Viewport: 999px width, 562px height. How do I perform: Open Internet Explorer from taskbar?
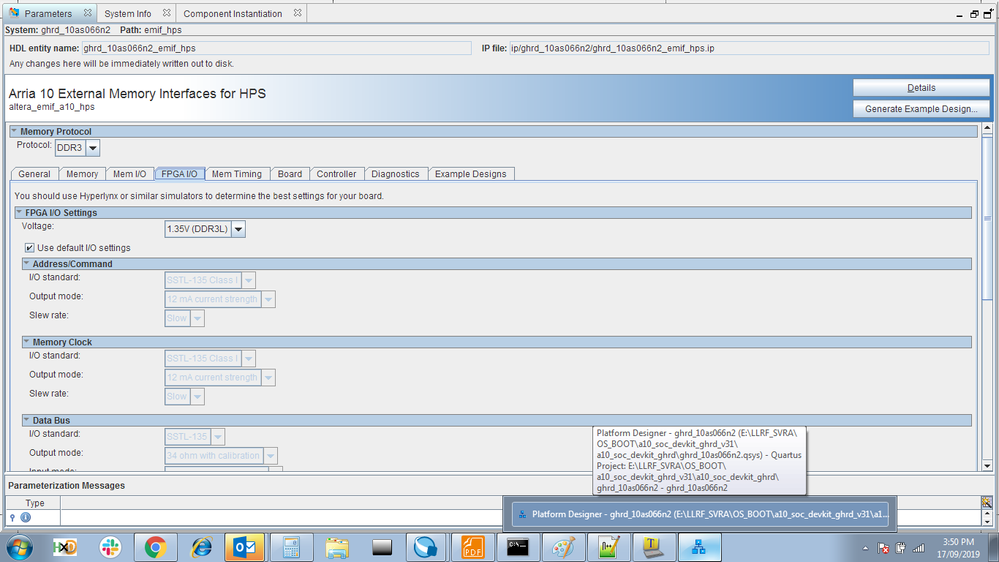click(201, 547)
